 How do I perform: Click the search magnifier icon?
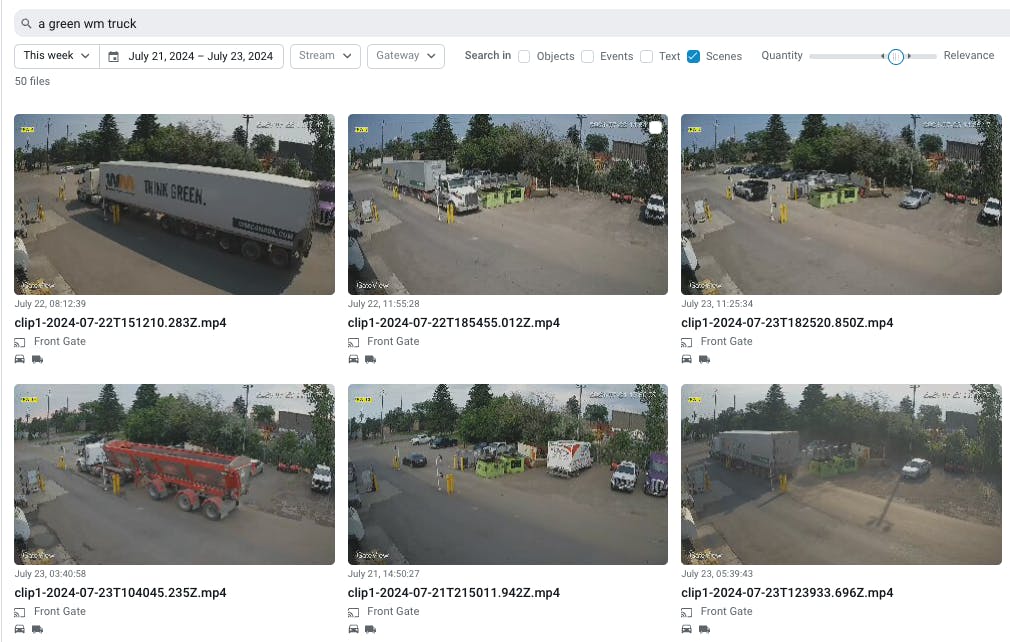pyautogui.click(x=26, y=23)
